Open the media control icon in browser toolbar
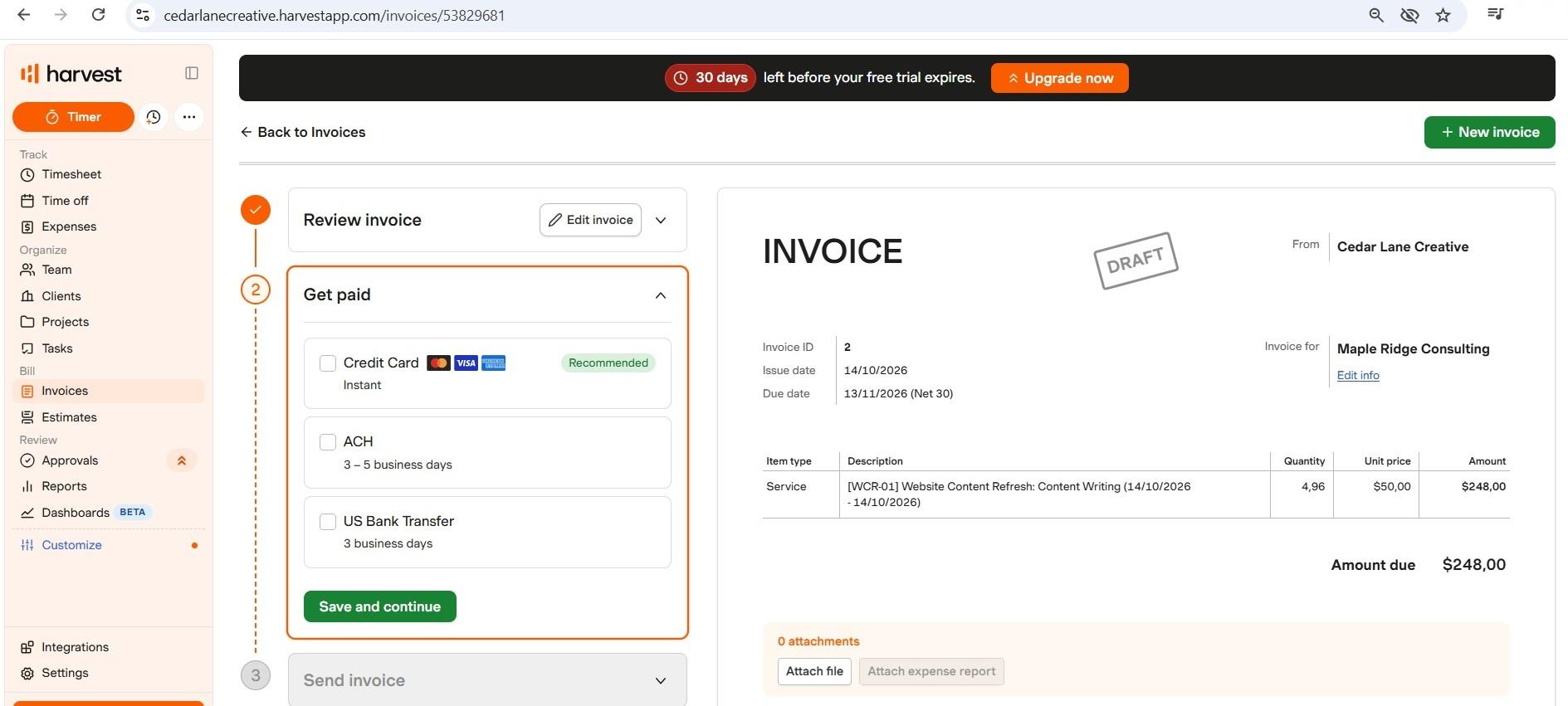 [1496, 14]
